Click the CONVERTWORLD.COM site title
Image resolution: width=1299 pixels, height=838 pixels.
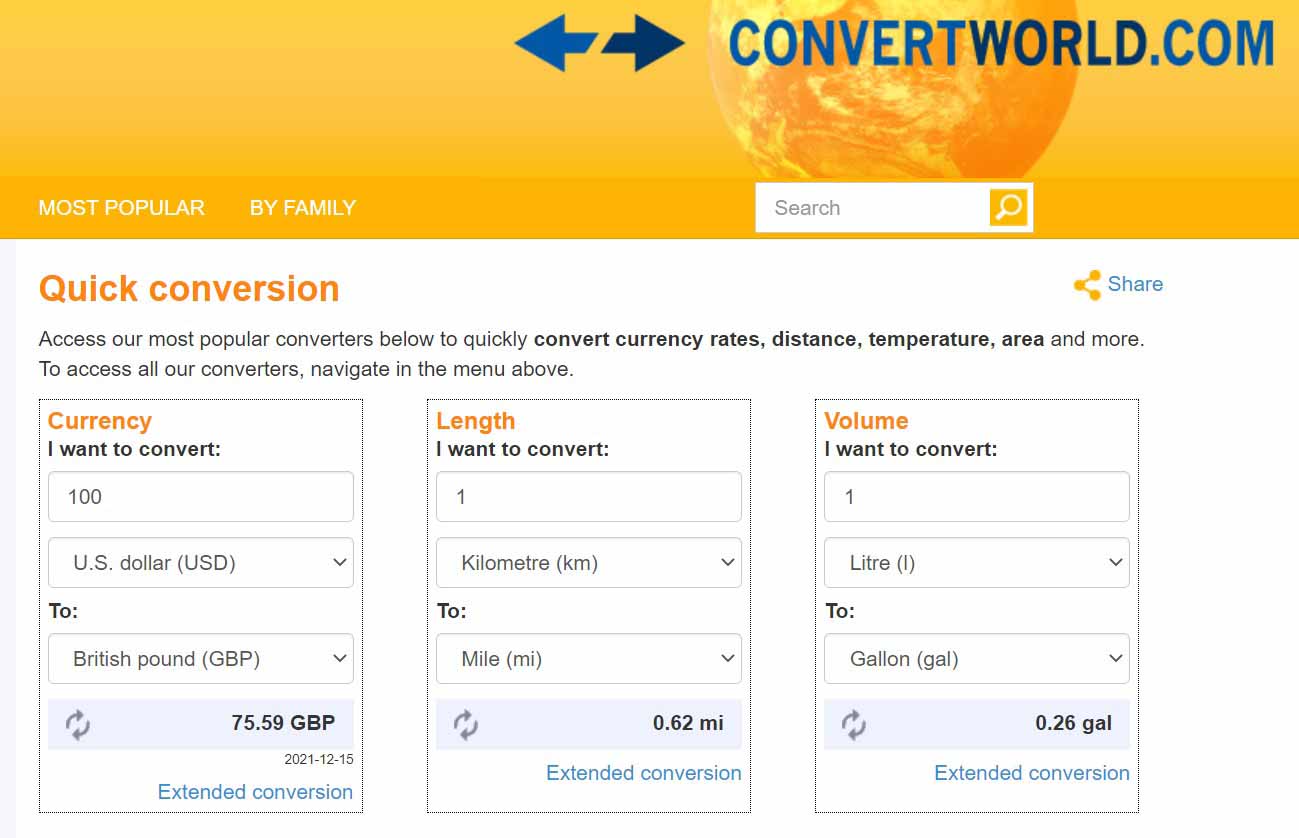[1002, 43]
